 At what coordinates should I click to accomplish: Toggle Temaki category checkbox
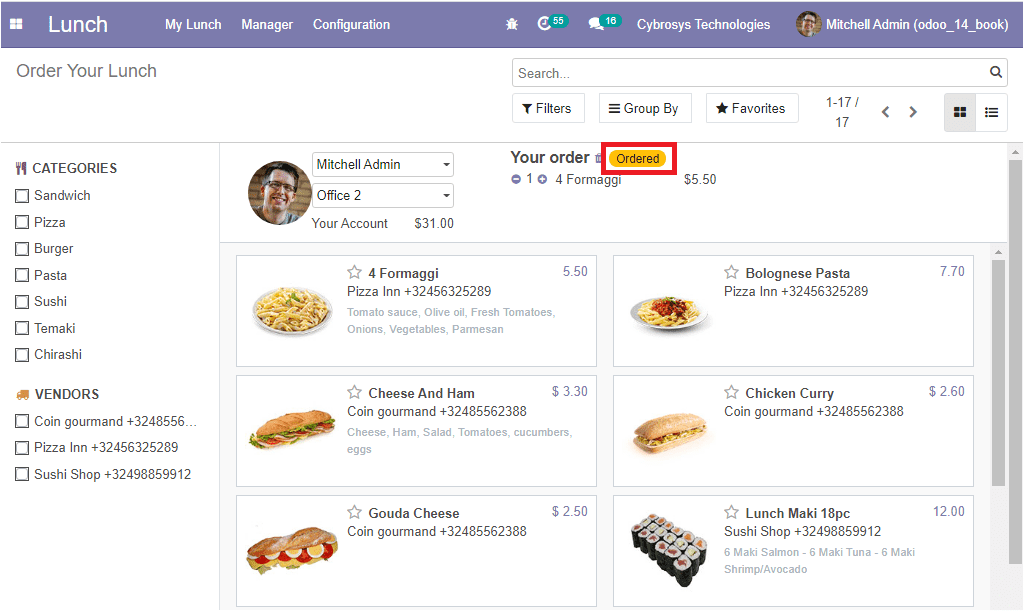coord(22,328)
